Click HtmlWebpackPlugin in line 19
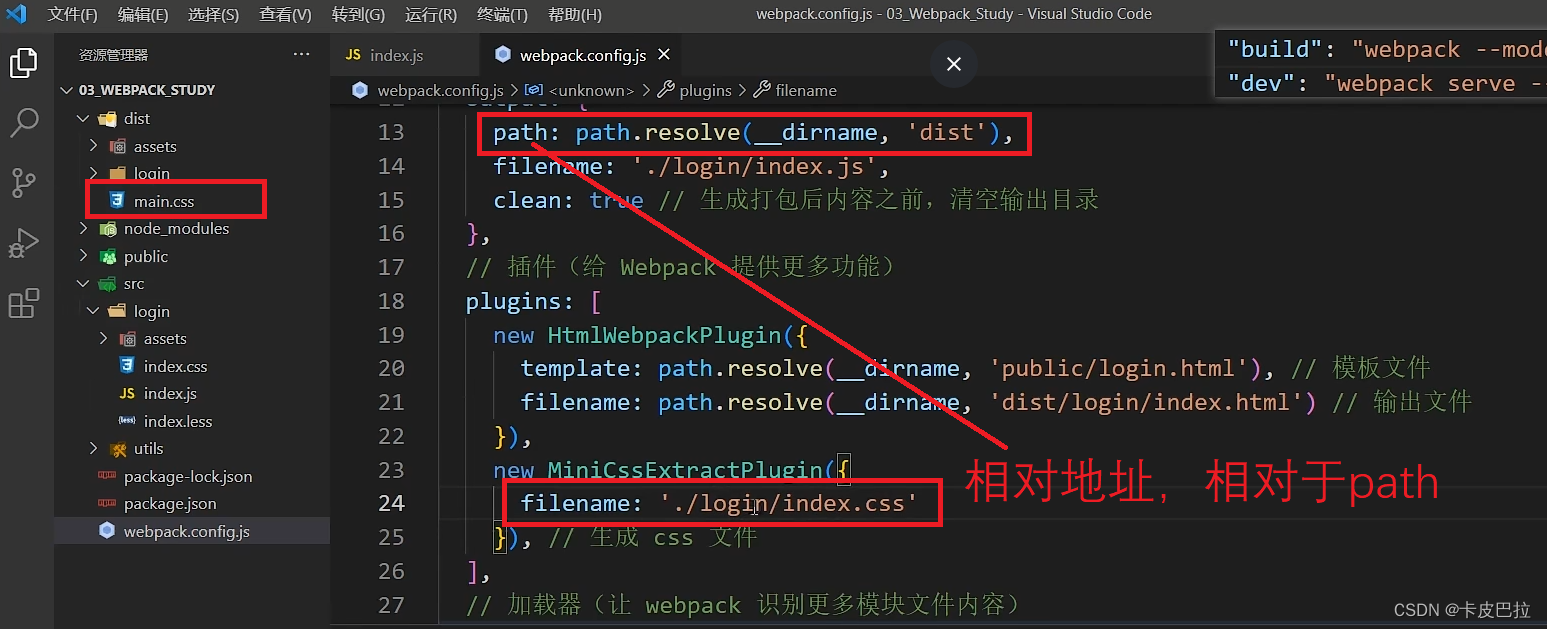 (664, 335)
